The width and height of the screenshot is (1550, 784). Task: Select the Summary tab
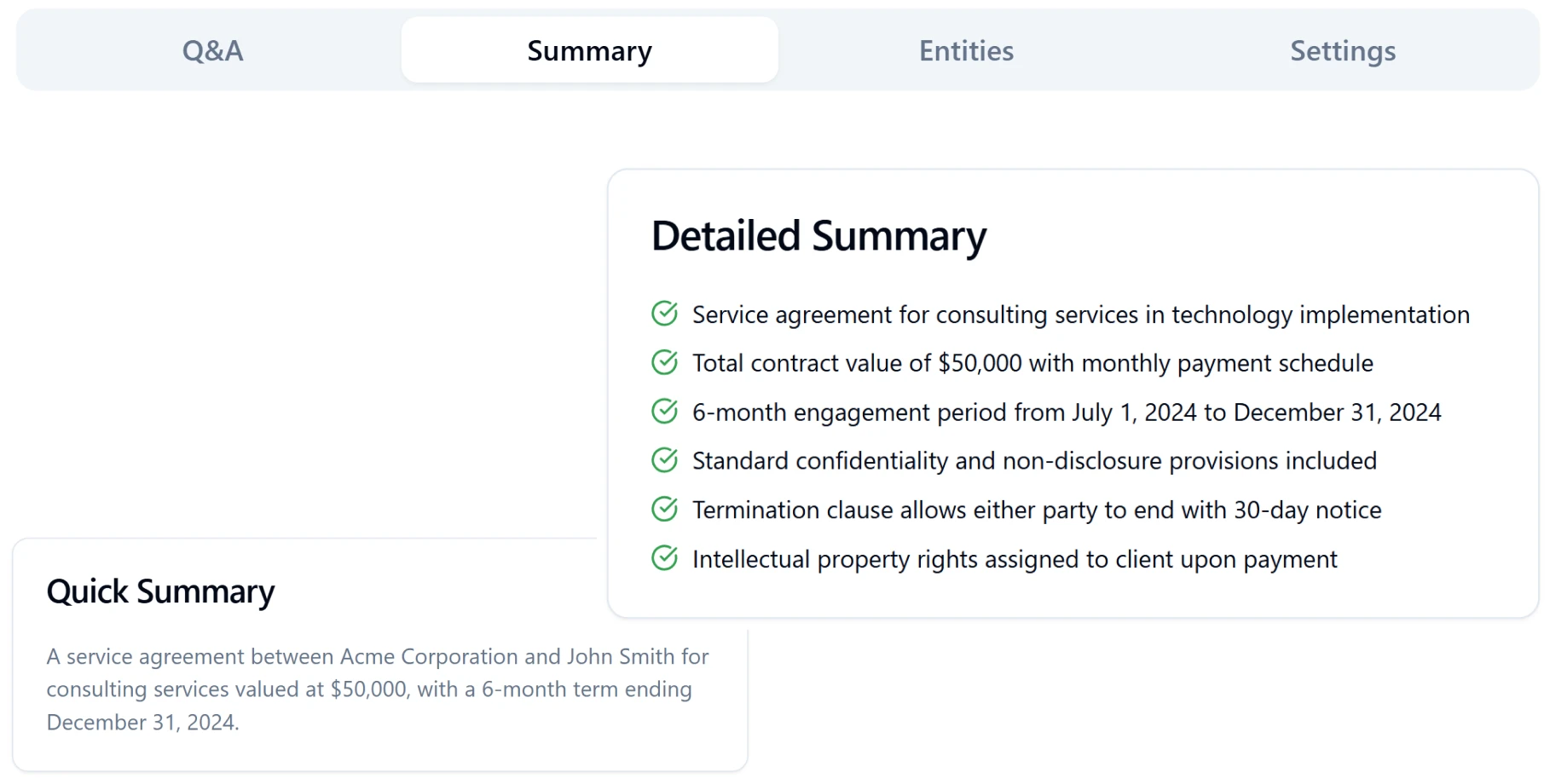588,50
